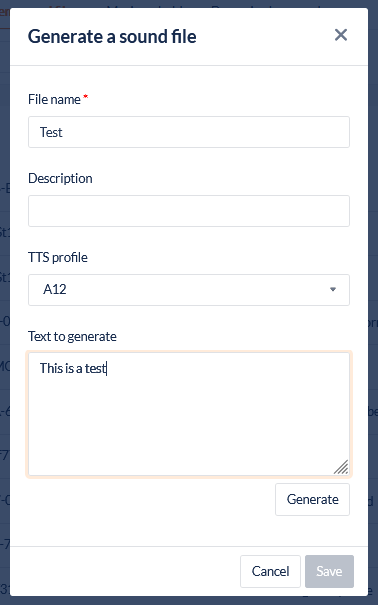Close the Generate a sound file dialog
378x605 pixels.
(x=341, y=35)
